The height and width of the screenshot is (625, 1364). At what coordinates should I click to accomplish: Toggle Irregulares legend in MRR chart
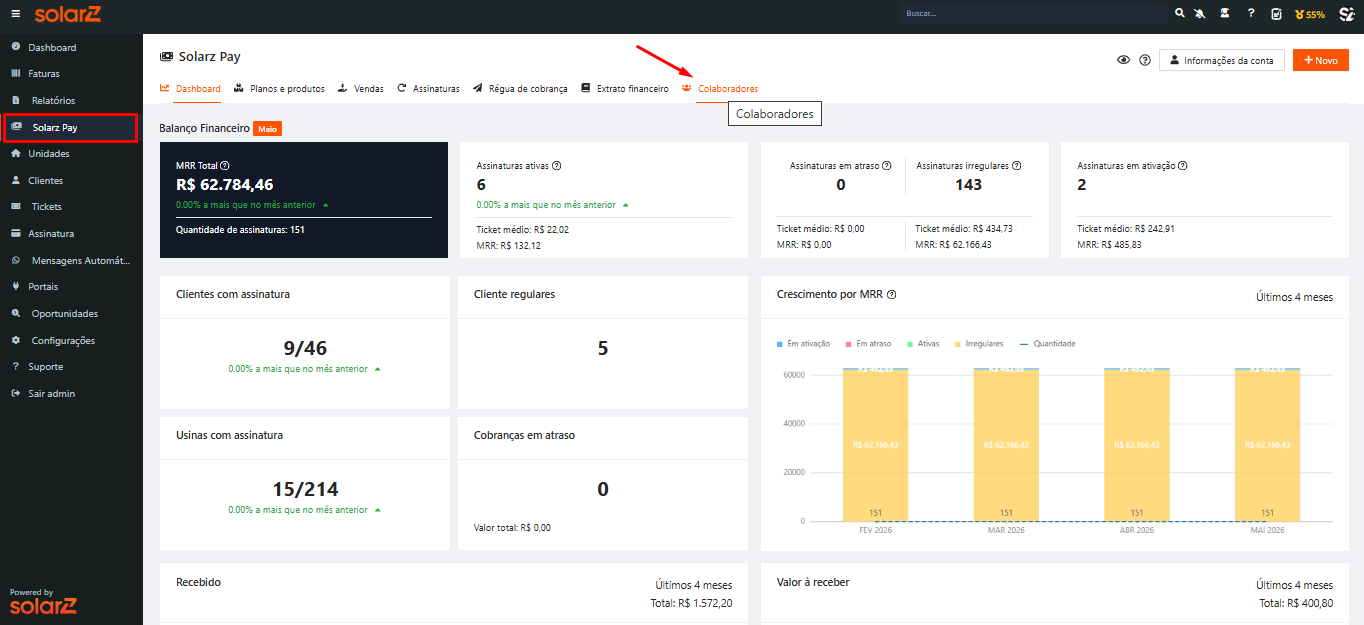979,344
